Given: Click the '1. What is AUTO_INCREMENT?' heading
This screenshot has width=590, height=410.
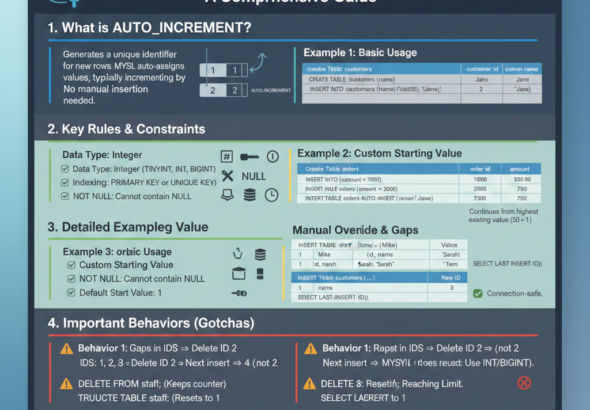Looking at the screenshot, I should click(149, 28).
